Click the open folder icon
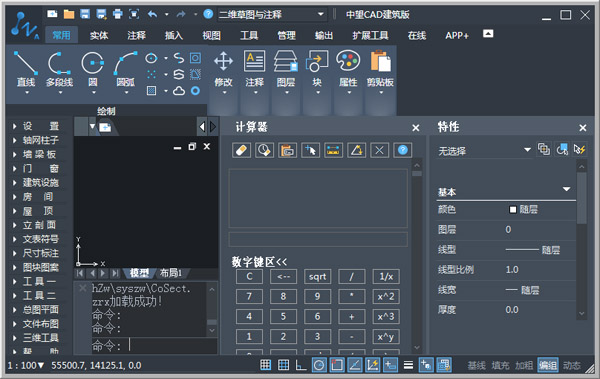This screenshot has width=600, height=379. pyautogui.click(x=69, y=14)
